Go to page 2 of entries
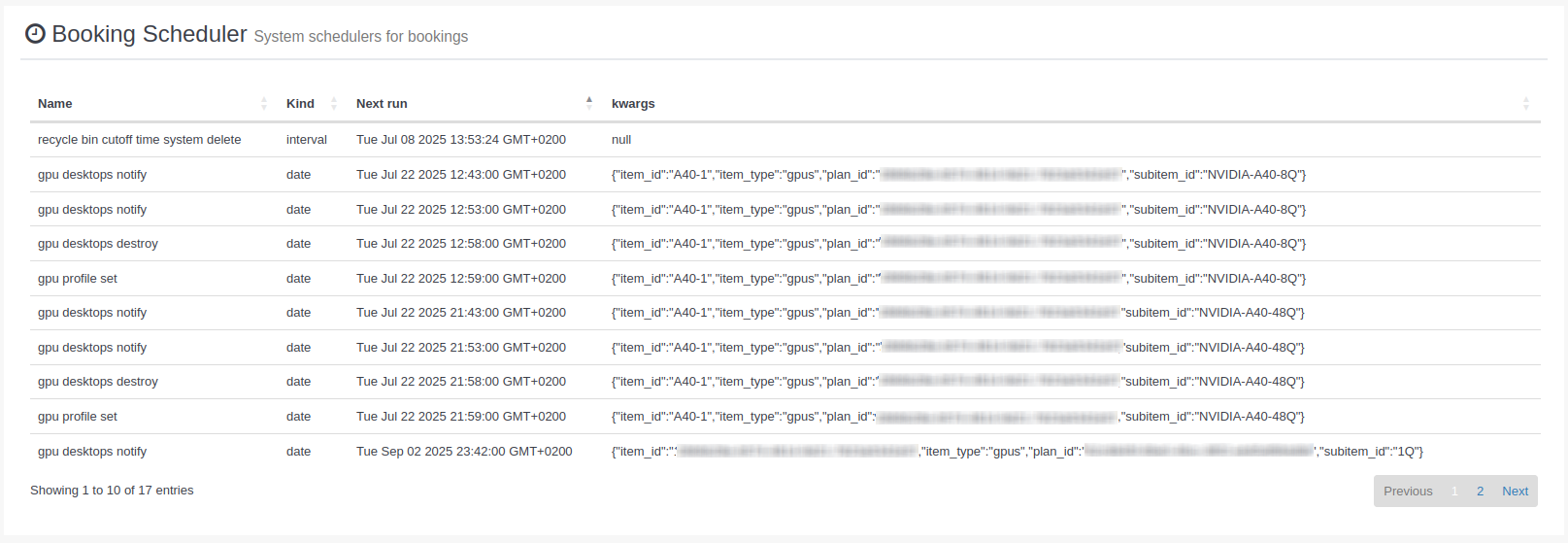The image size is (1568, 543). (x=1480, y=492)
